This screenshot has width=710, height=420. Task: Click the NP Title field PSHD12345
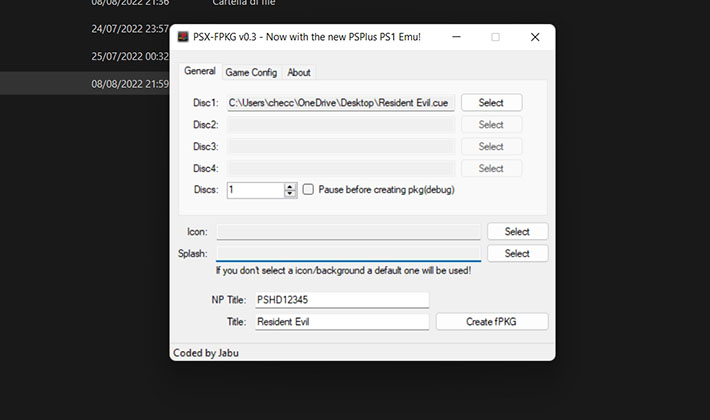(342, 300)
